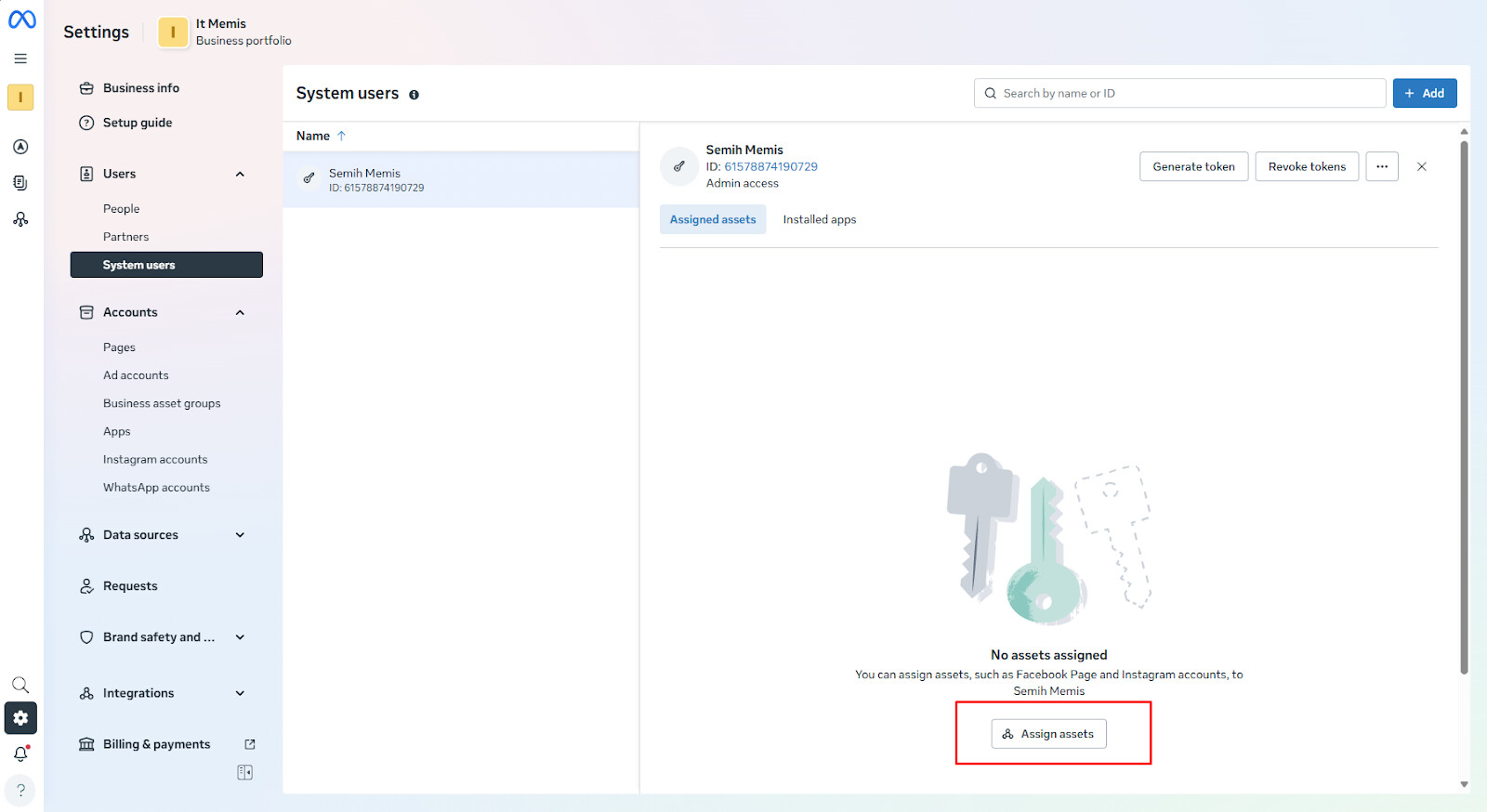Open the Help question mark icon
The width and height of the screenshot is (1487, 812).
pos(20,791)
